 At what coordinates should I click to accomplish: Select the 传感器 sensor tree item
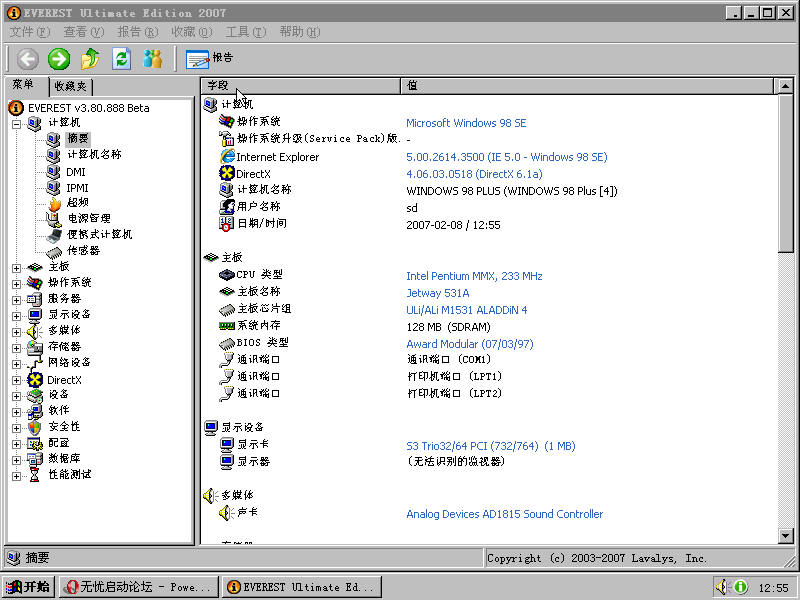(83, 251)
